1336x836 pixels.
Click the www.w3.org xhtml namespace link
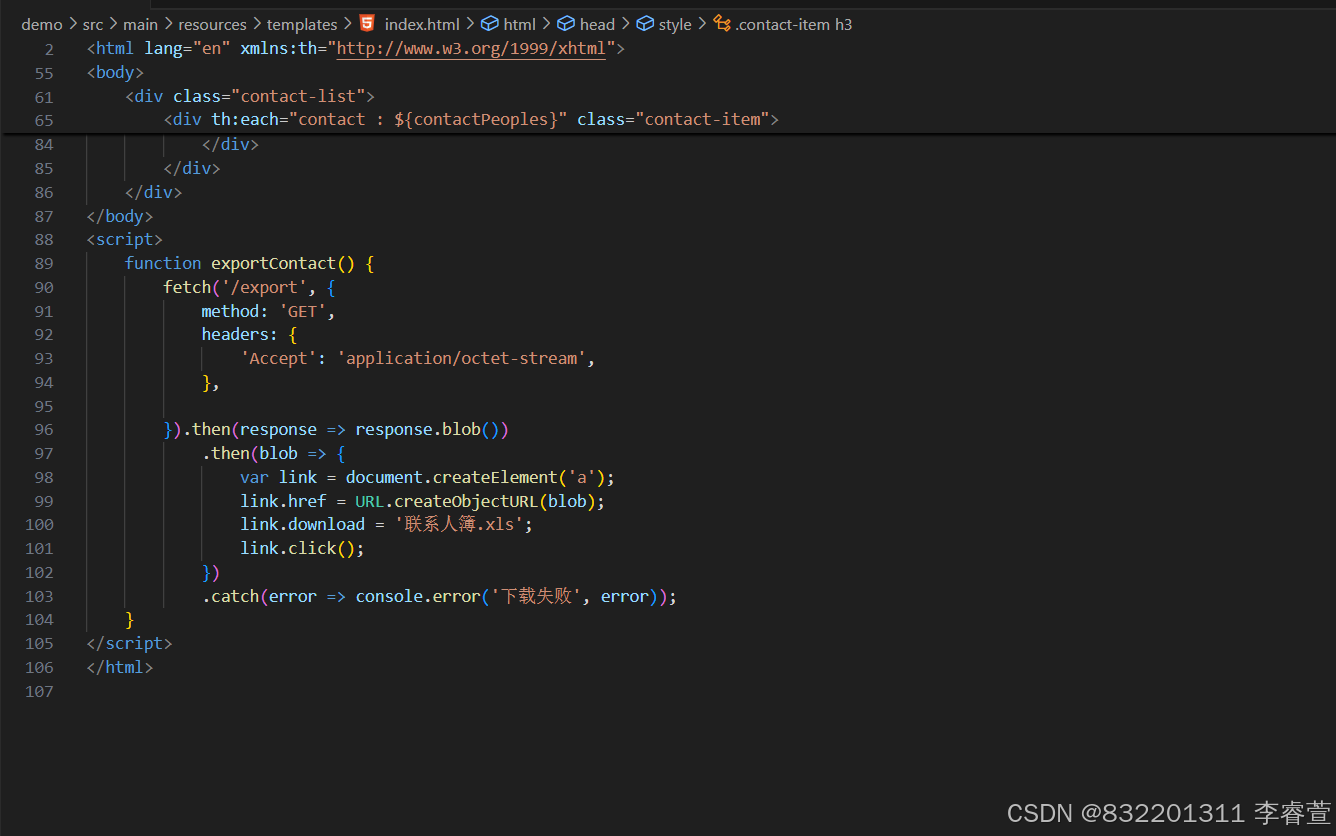(471, 47)
